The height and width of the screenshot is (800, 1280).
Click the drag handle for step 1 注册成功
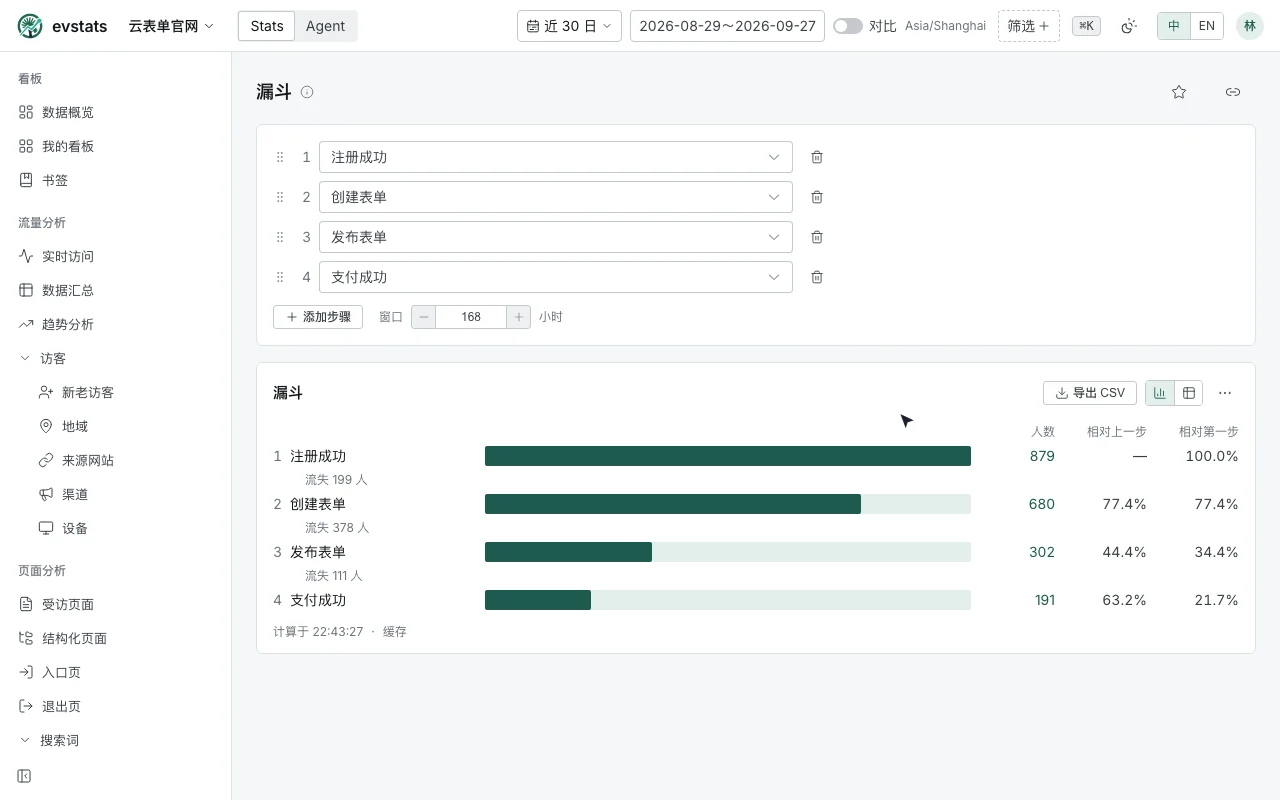click(280, 157)
